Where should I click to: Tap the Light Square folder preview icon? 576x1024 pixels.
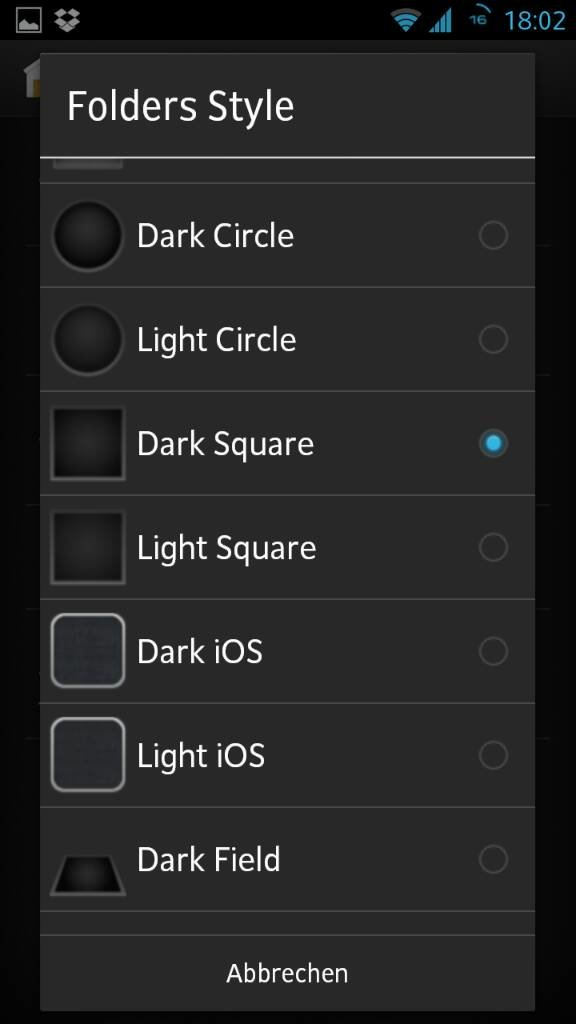88,547
